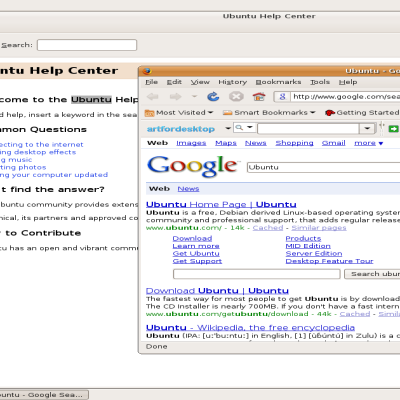Image resolution: width=400 pixels, height=400 pixels.
Task: Follow the 'Desktop Feature Tour' sitelink
Action: (329, 261)
